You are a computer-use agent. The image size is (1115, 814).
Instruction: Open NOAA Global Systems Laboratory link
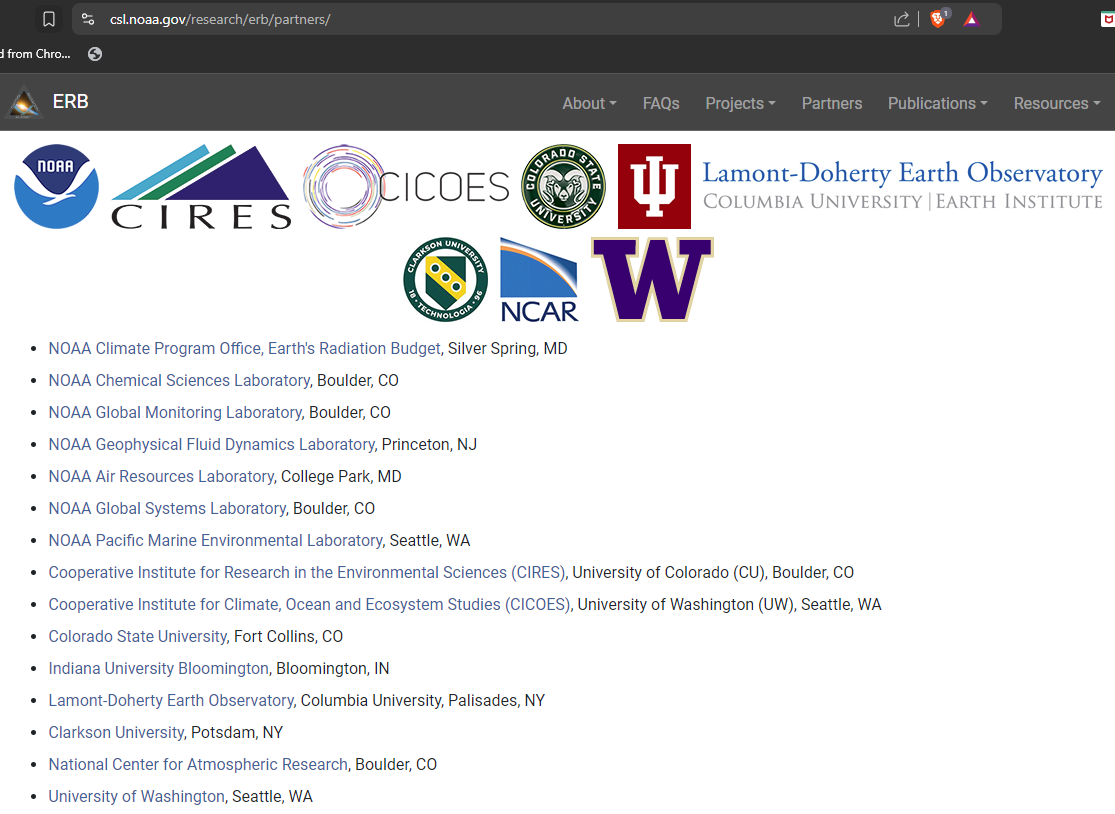coord(167,508)
